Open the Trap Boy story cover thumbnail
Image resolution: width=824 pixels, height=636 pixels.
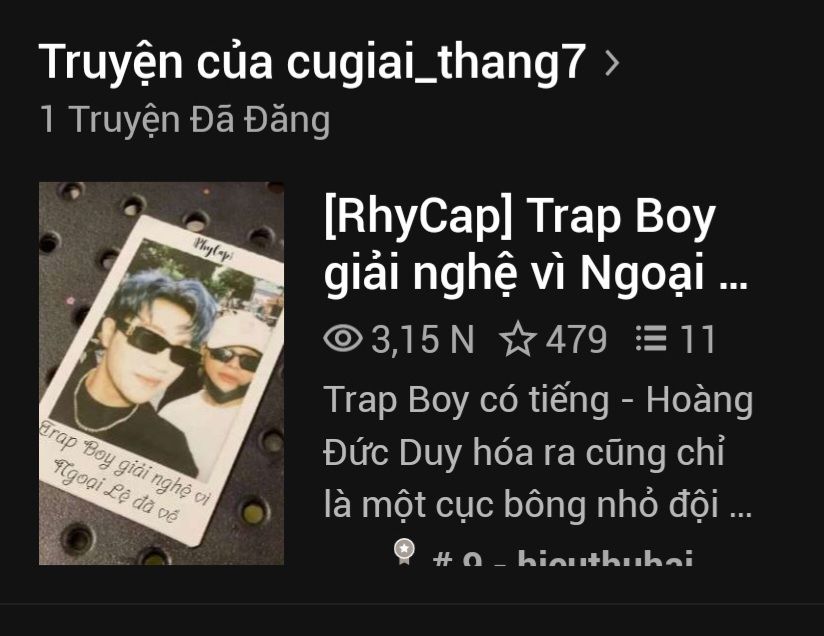(x=162, y=373)
